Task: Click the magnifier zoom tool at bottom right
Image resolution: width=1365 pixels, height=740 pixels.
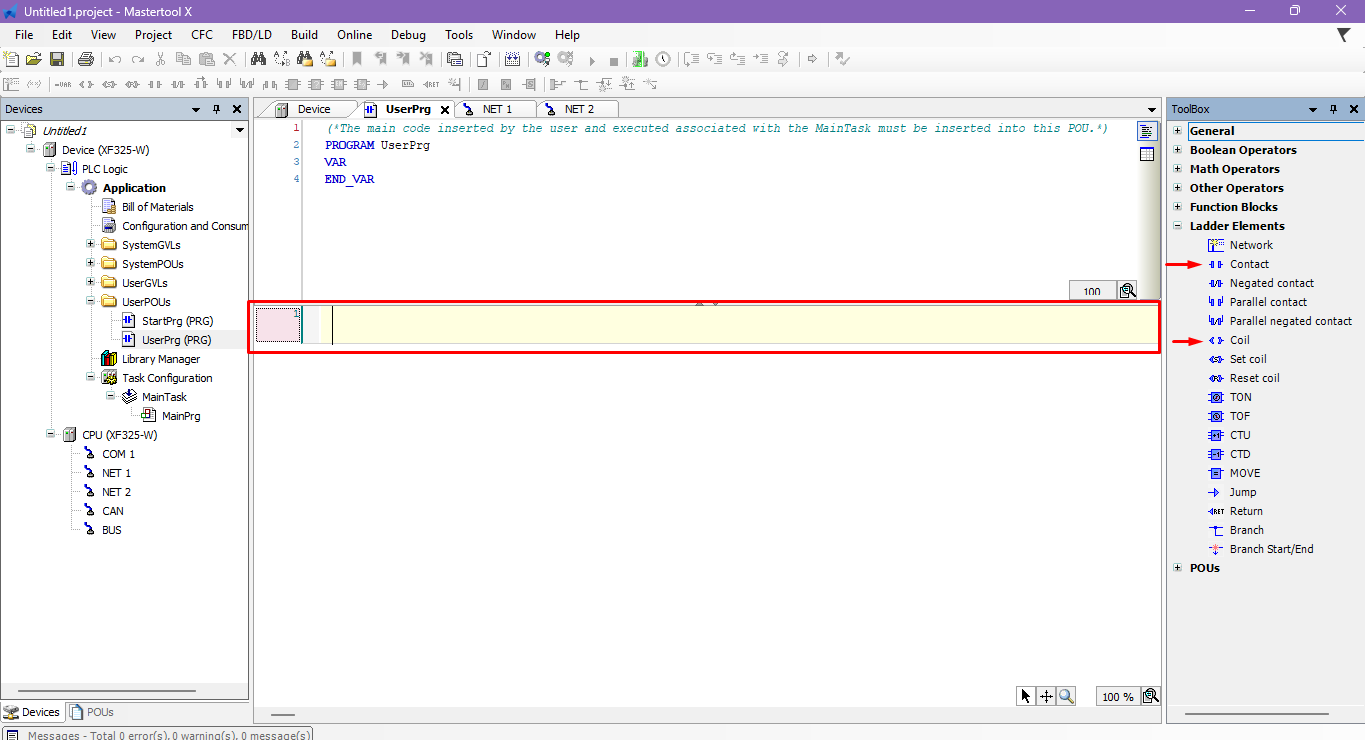Action: [x=1066, y=696]
